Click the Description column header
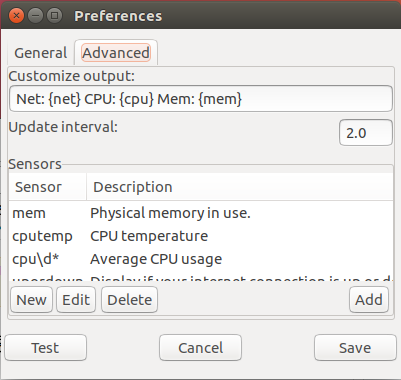Viewport: 401px width, 380px height. (240, 187)
